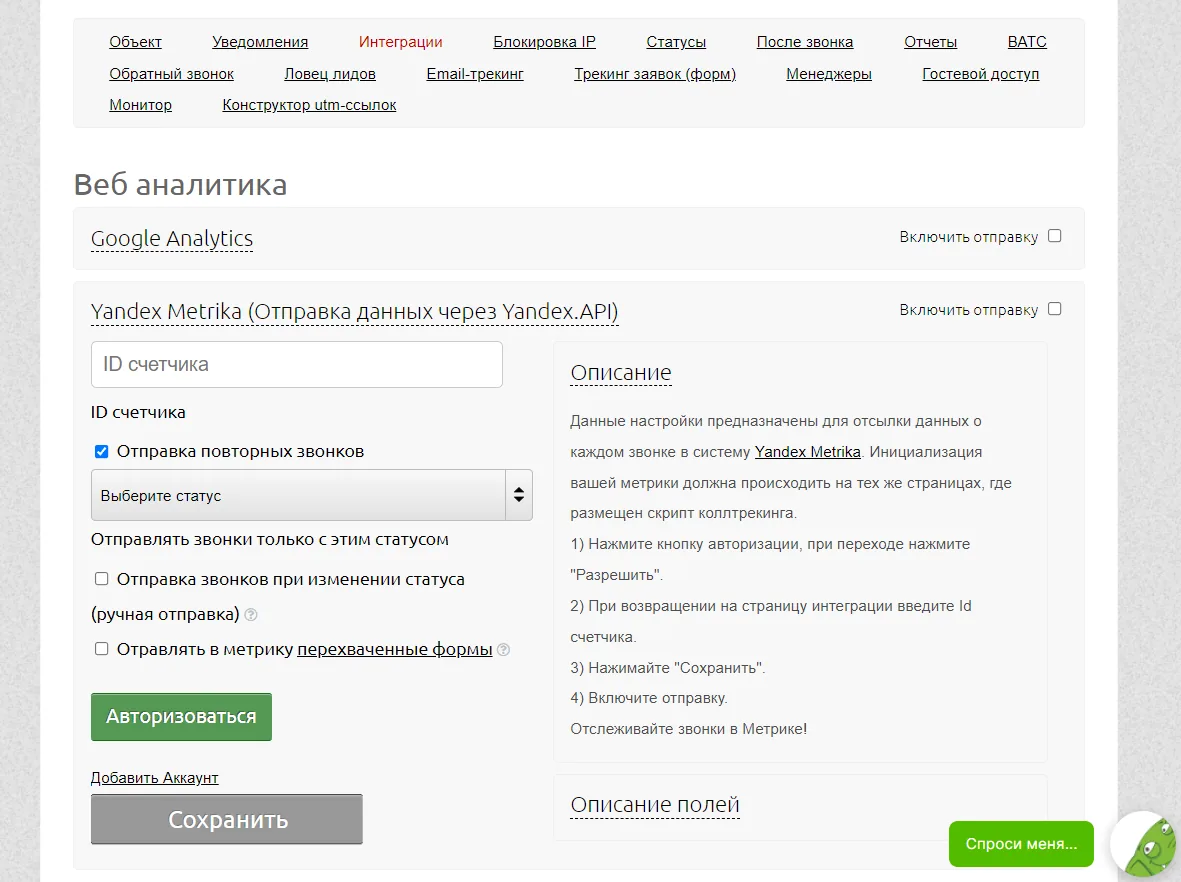Expand the Google Analytics section

point(172,238)
